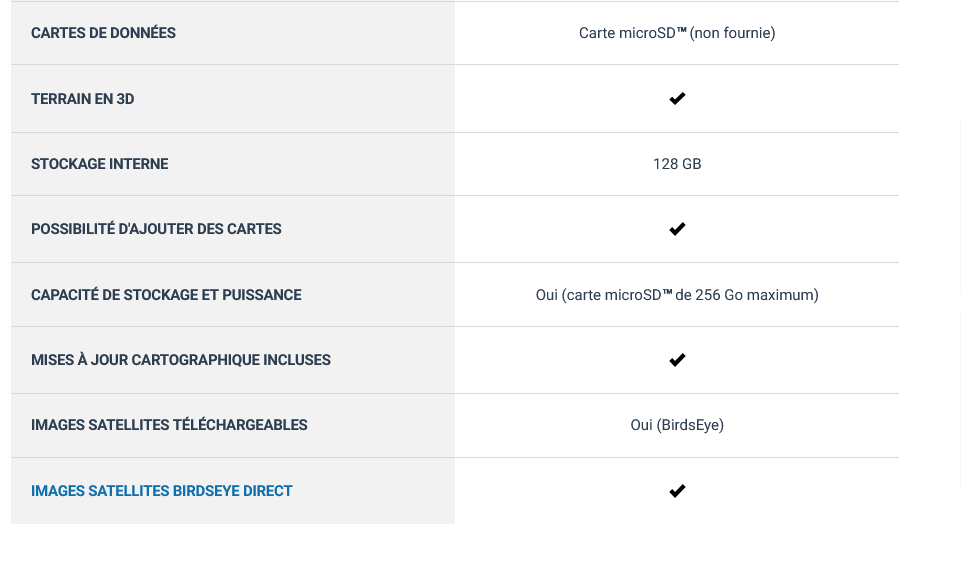The width and height of the screenshot is (961, 566).
Task: Select the Terrain en 3D row label
Action: 83,99
